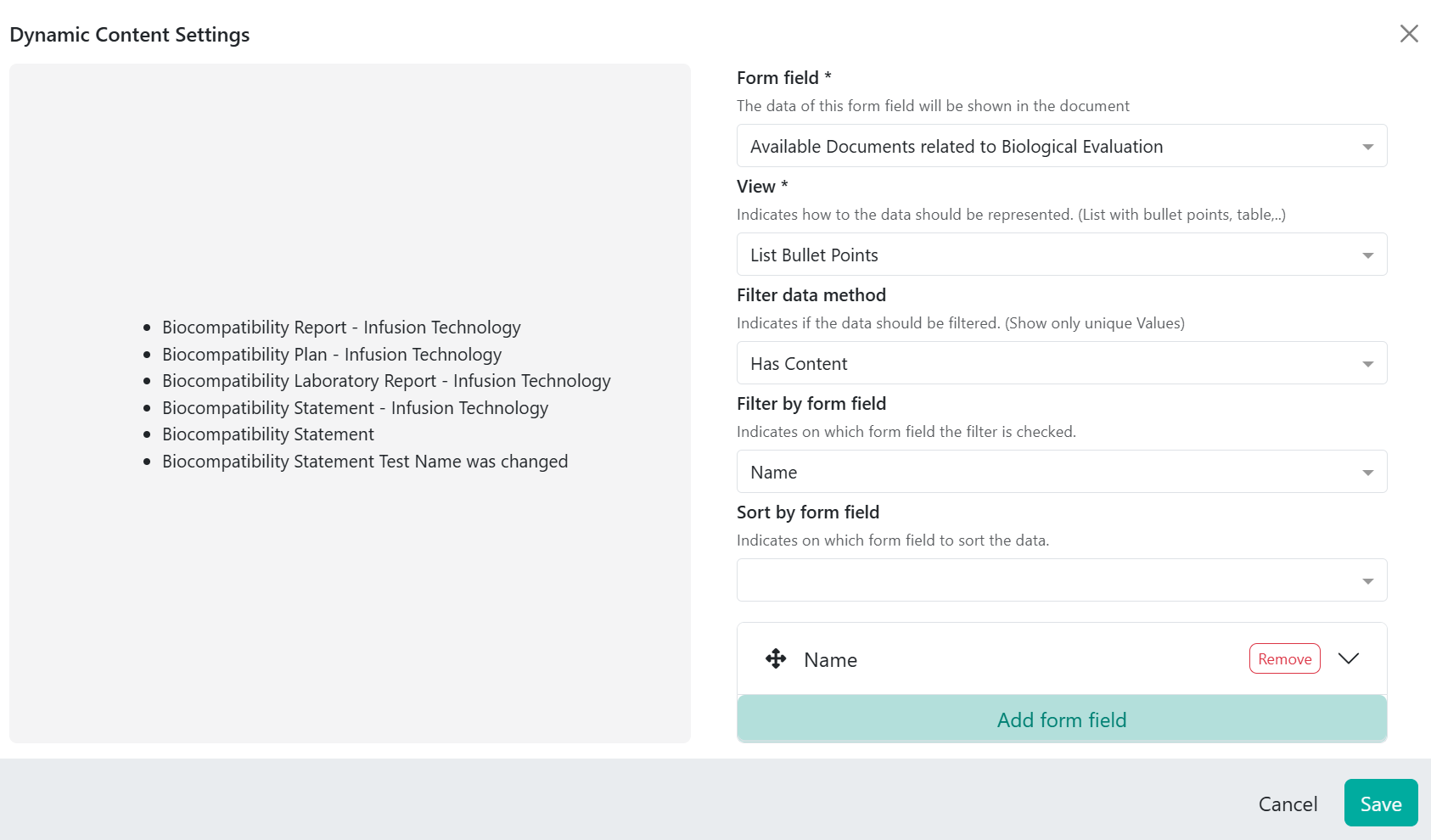Image resolution: width=1431 pixels, height=840 pixels.
Task: Select Biocompatibility Laboratory Report preview item
Action: click(x=386, y=381)
